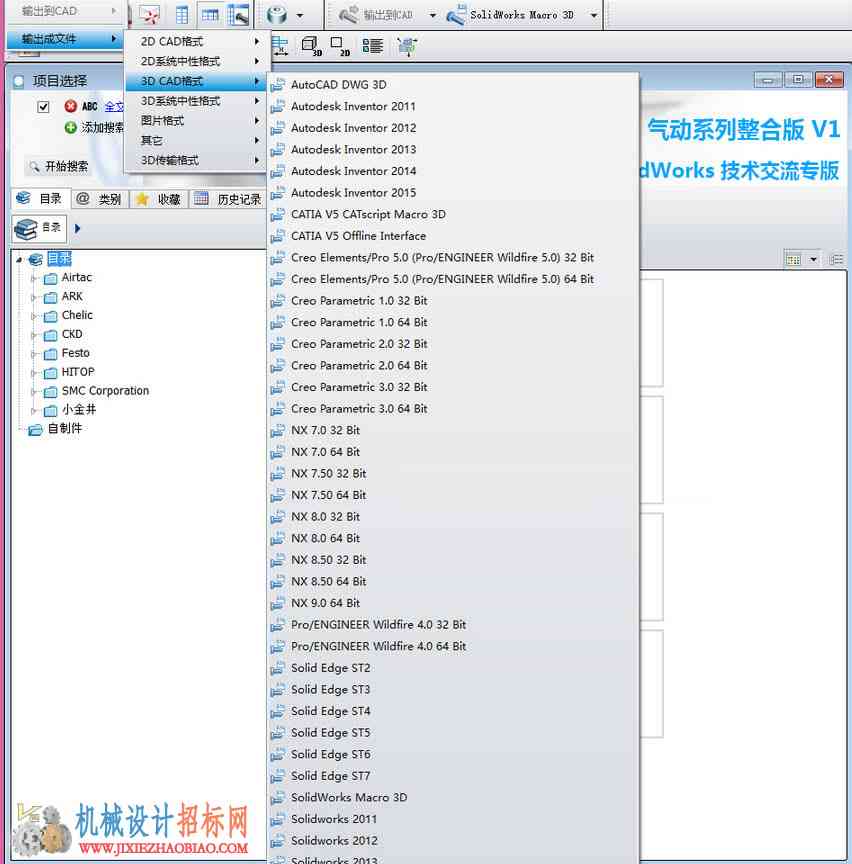Expand the SMC Corporation folder

(x=33, y=392)
